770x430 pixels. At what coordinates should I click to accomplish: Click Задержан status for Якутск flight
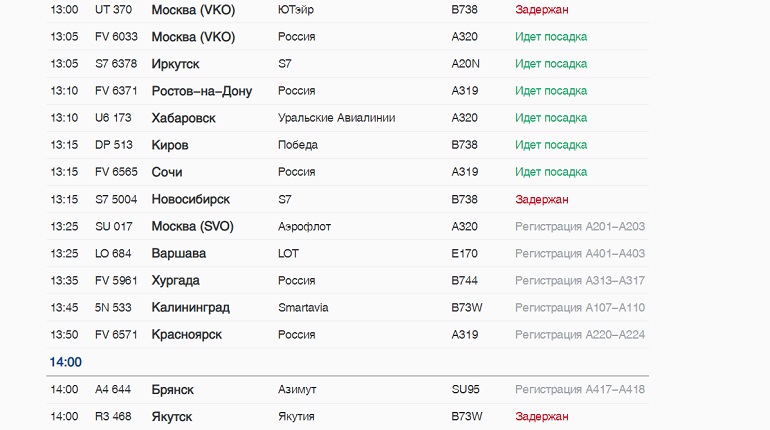(x=542, y=417)
